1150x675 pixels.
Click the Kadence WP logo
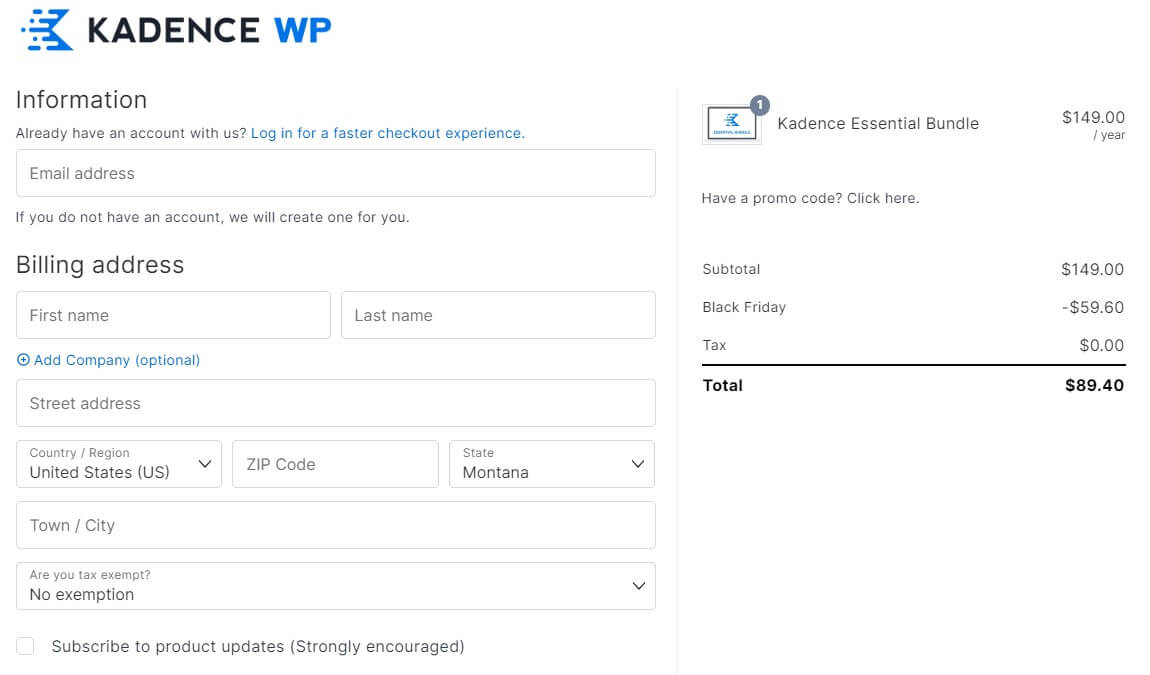[176, 30]
